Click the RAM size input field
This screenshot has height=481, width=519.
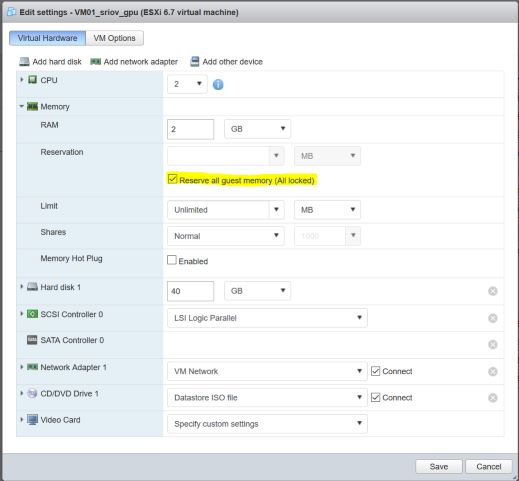190,129
